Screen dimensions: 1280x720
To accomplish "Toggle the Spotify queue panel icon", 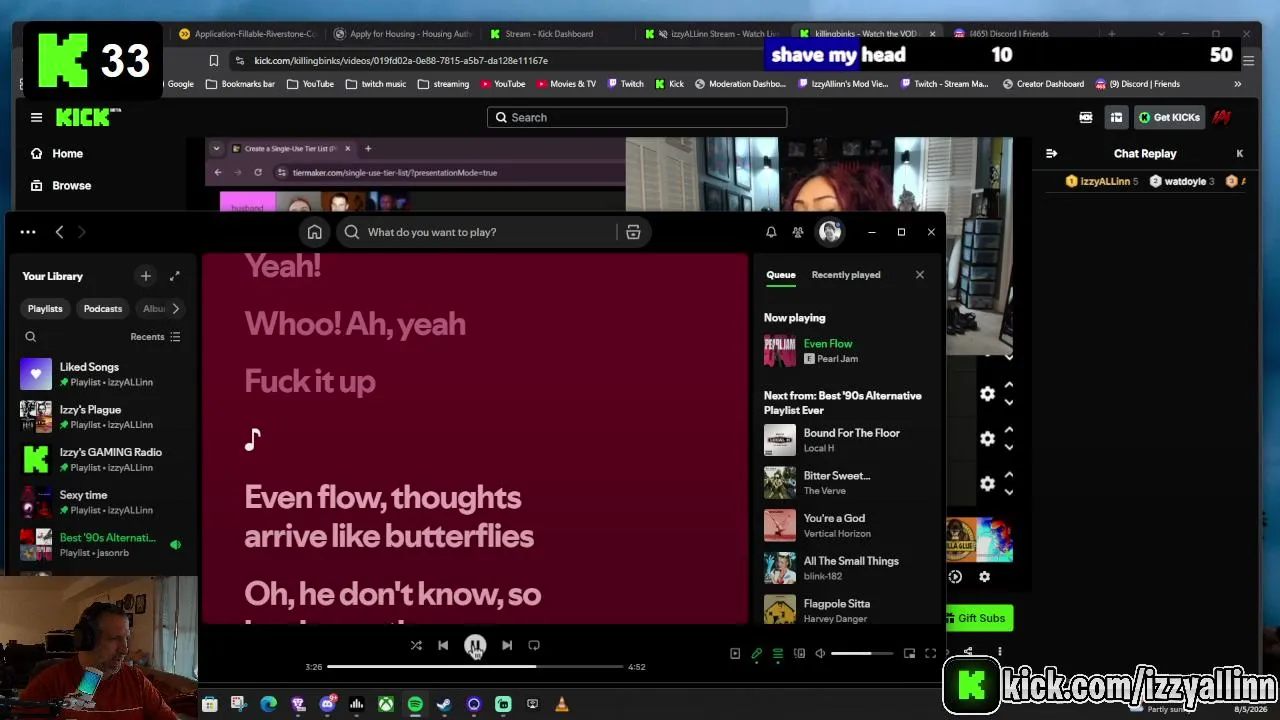I will click(778, 654).
